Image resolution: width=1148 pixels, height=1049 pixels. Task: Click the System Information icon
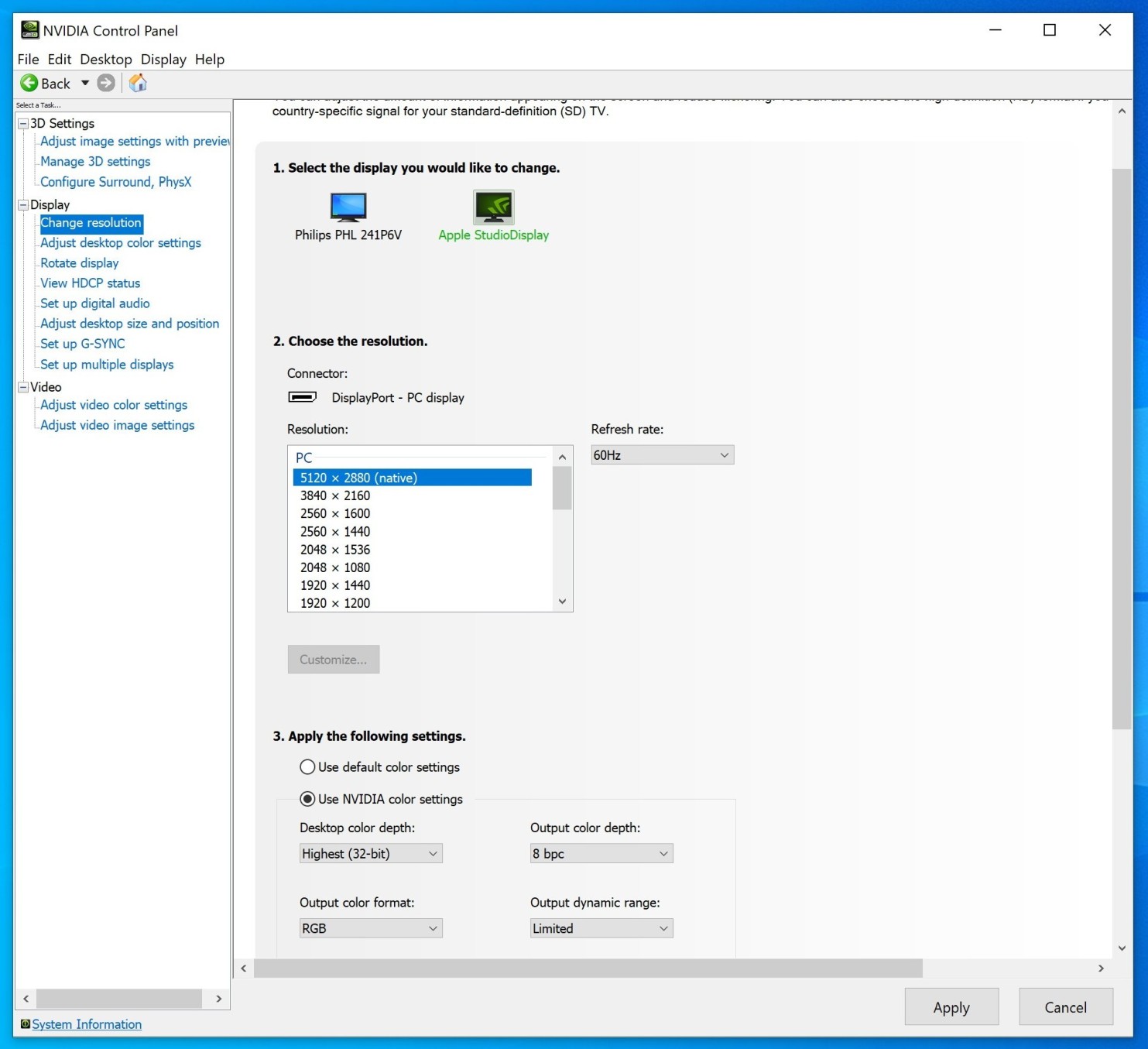coord(26,1023)
